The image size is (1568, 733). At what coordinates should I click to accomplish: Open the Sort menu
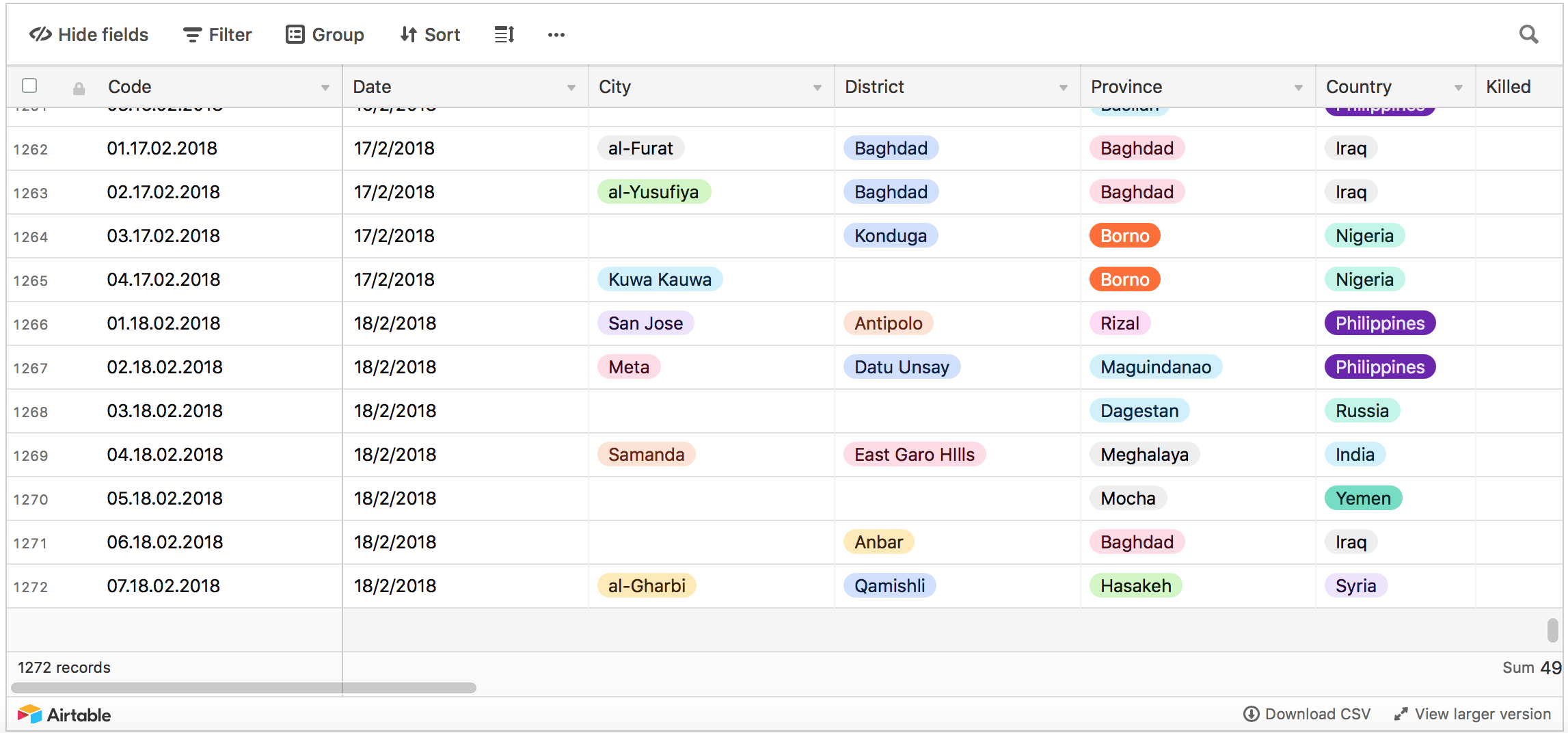point(430,35)
